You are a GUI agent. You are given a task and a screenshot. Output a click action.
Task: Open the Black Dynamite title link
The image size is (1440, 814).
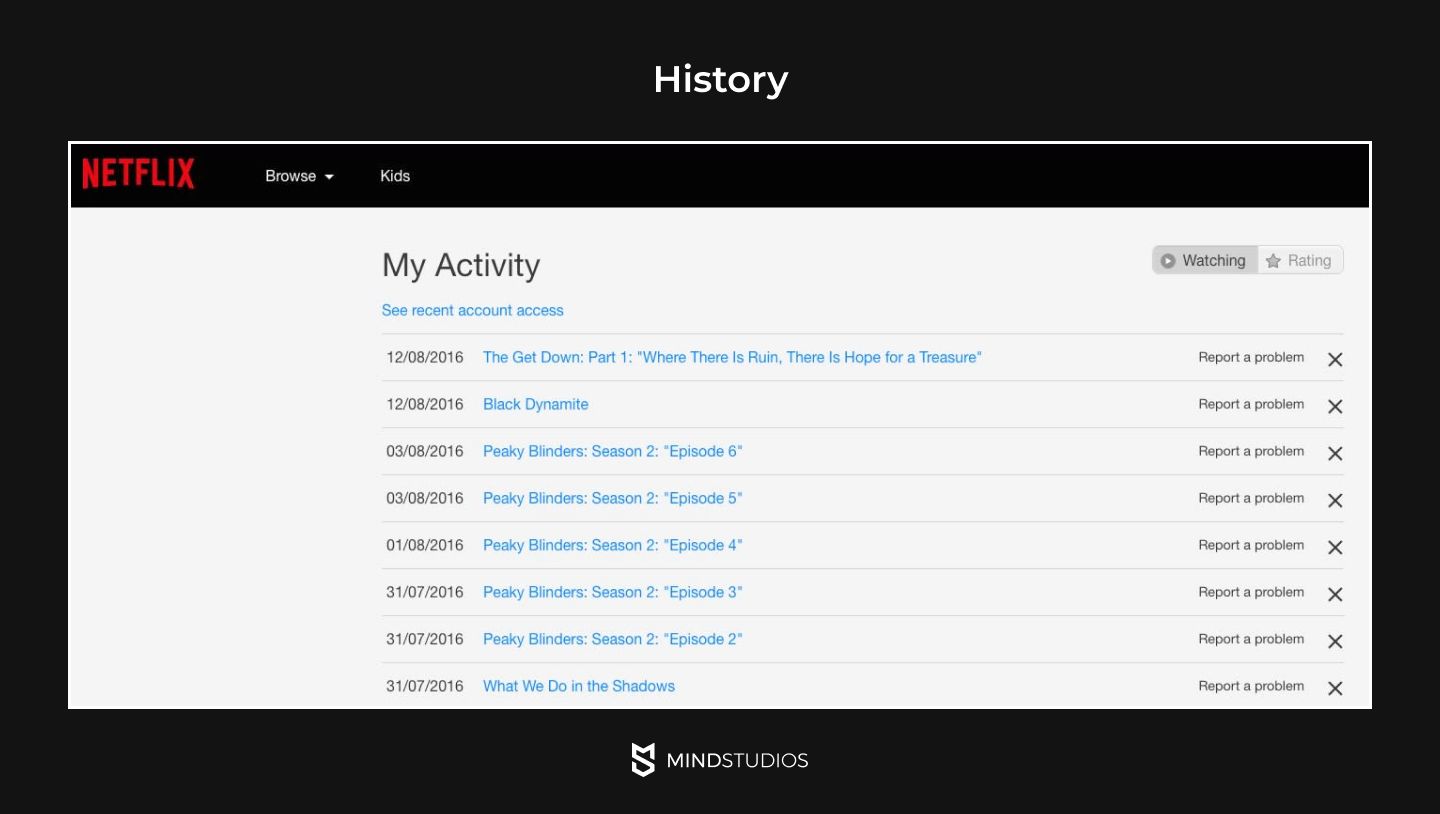535,404
